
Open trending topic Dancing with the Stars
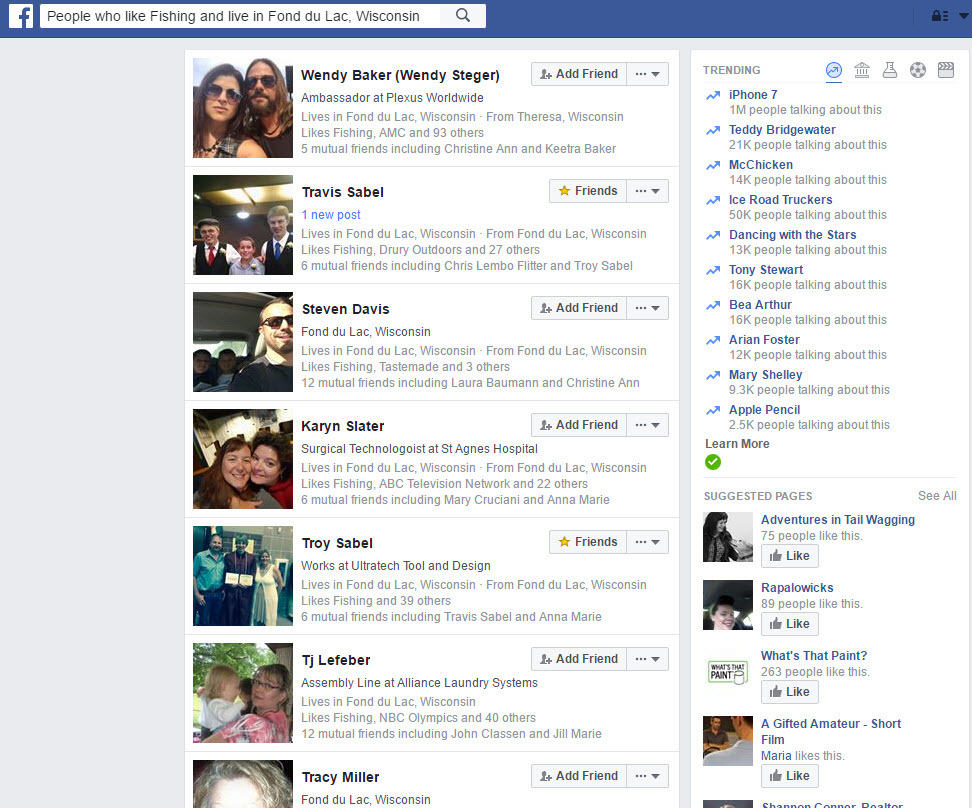coord(792,235)
